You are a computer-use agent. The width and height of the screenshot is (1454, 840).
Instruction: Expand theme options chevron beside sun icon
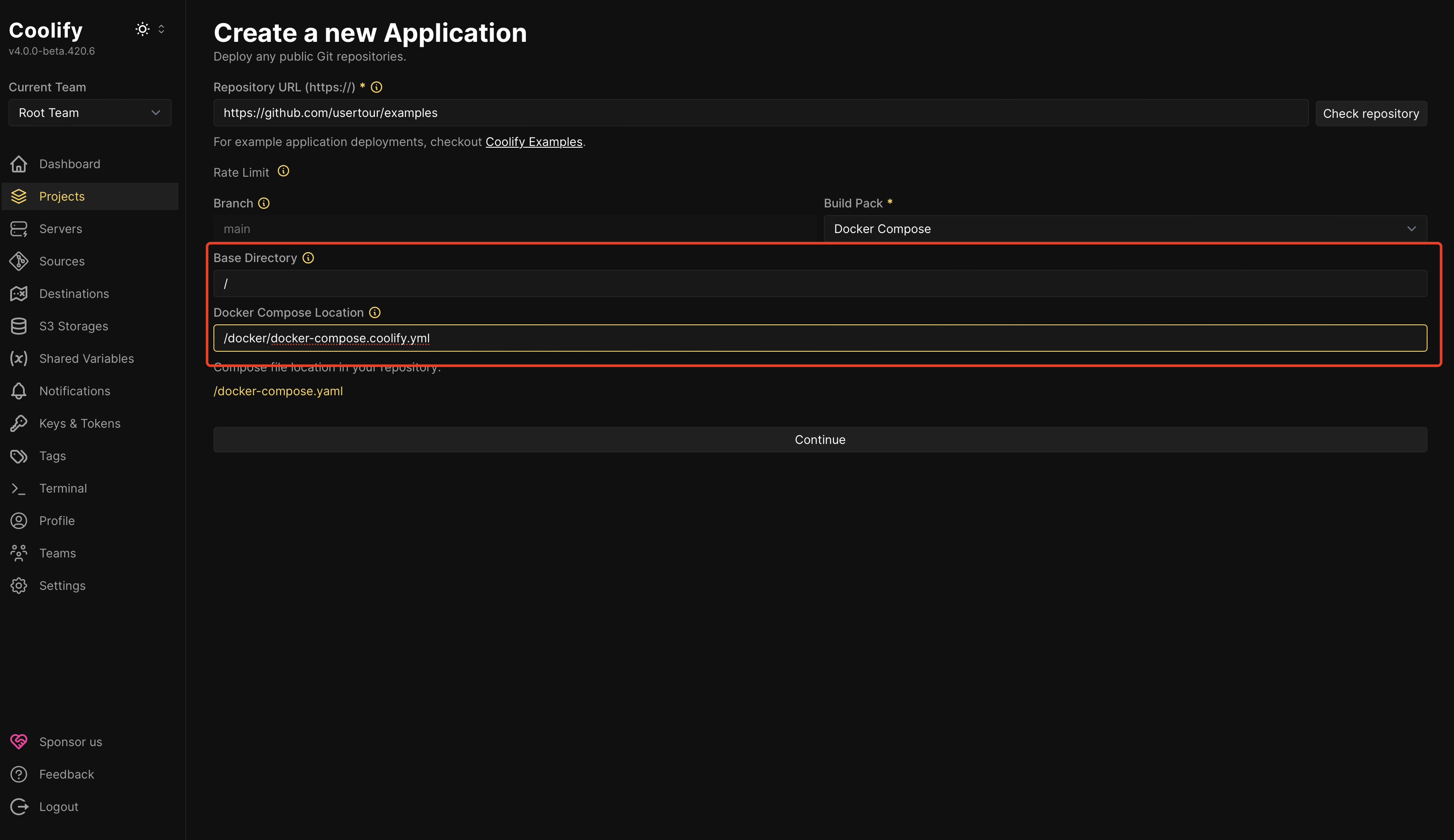[x=161, y=29]
